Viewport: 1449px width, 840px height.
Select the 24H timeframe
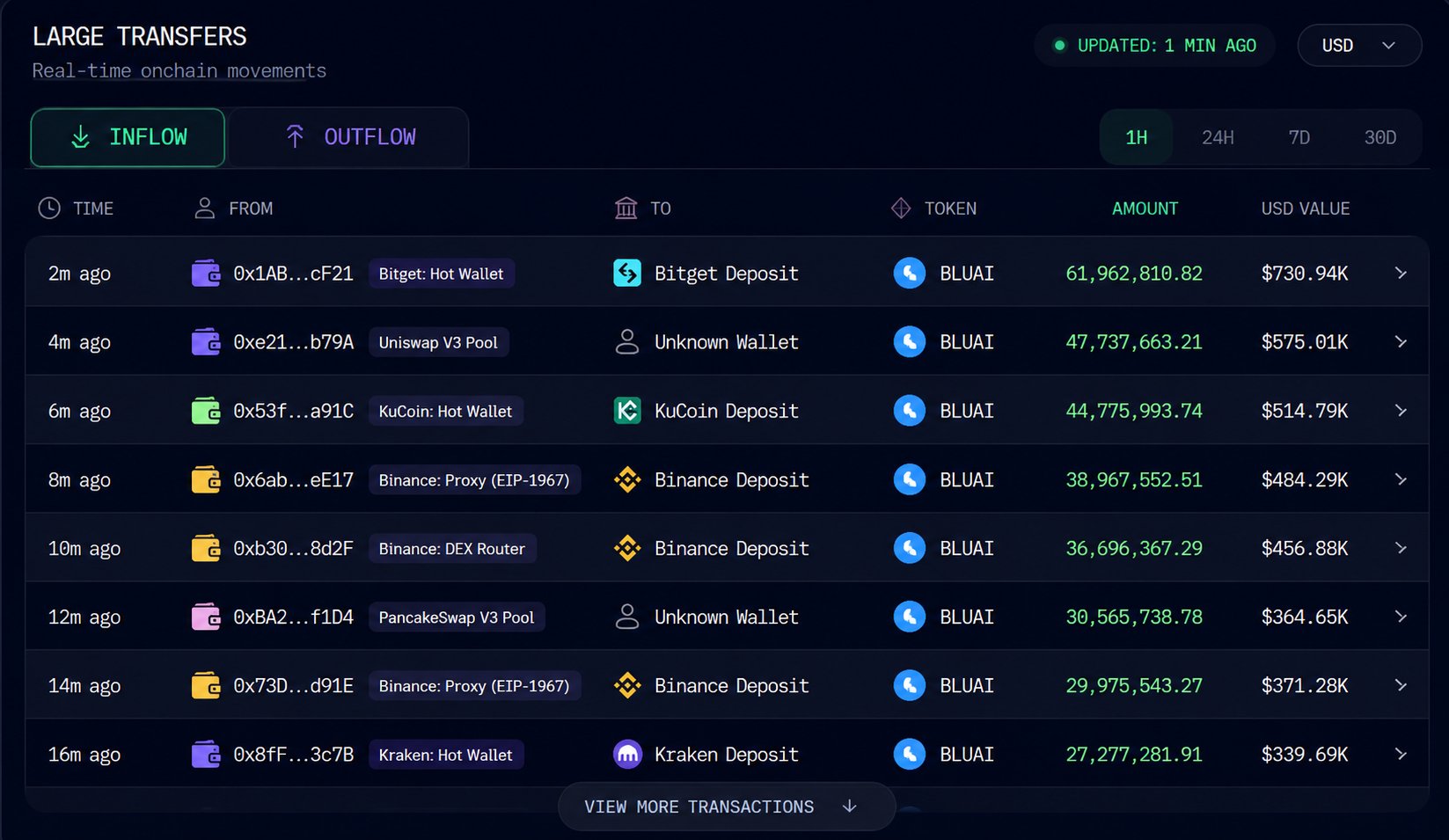click(1218, 137)
